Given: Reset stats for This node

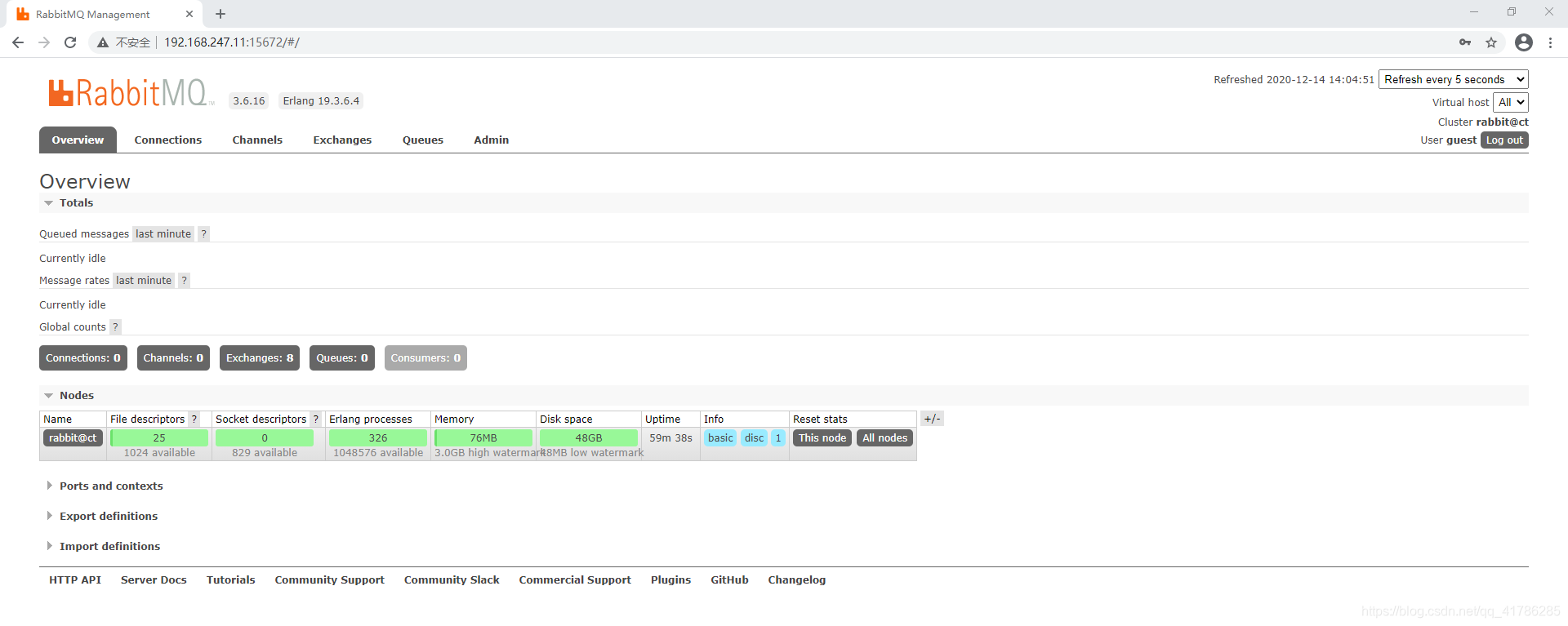Looking at the screenshot, I should 822,438.
